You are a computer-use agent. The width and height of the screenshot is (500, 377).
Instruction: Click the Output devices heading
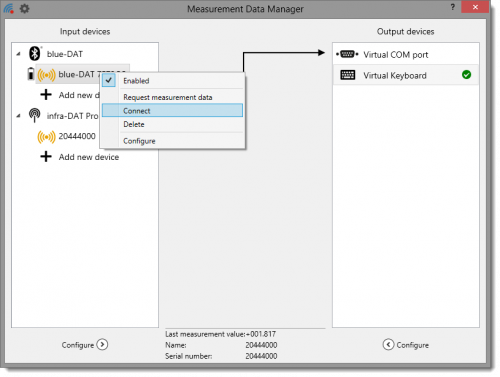pyautogui.click(x=406, y=32)
